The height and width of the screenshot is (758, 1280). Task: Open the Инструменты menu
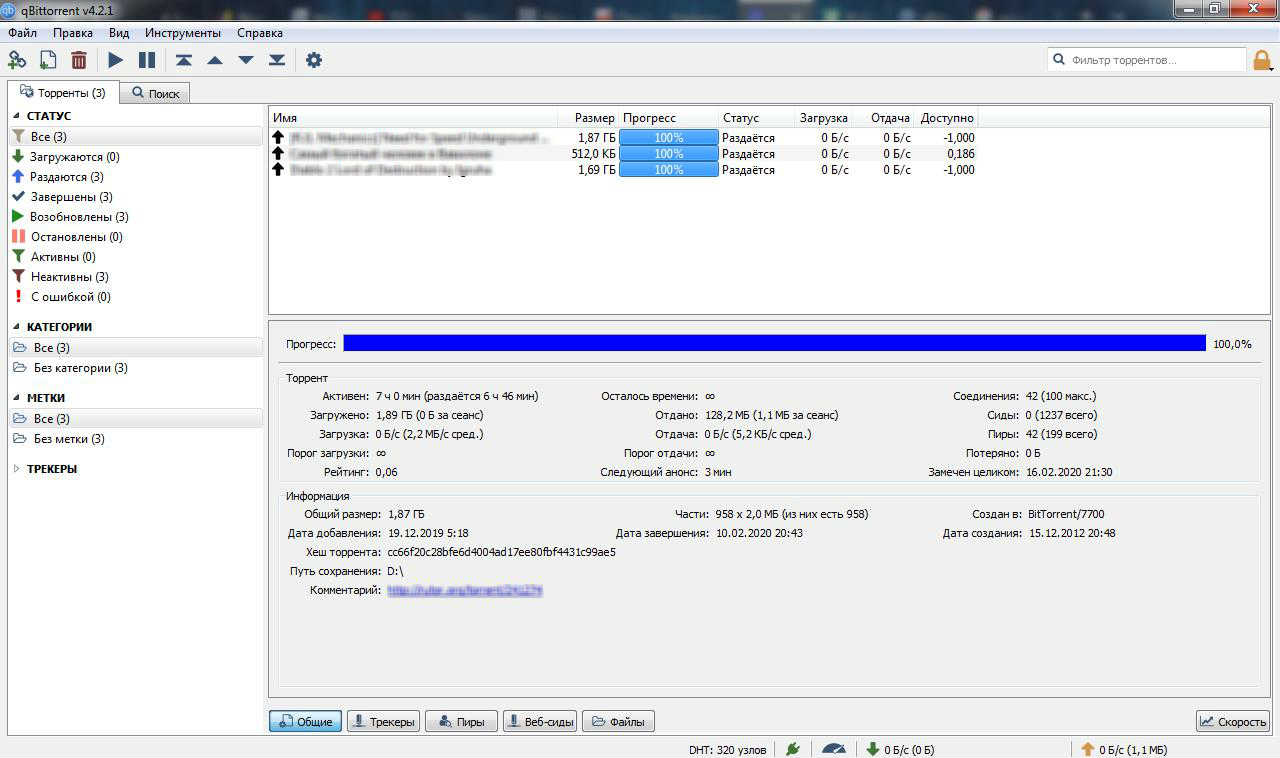tap(183, 32)
